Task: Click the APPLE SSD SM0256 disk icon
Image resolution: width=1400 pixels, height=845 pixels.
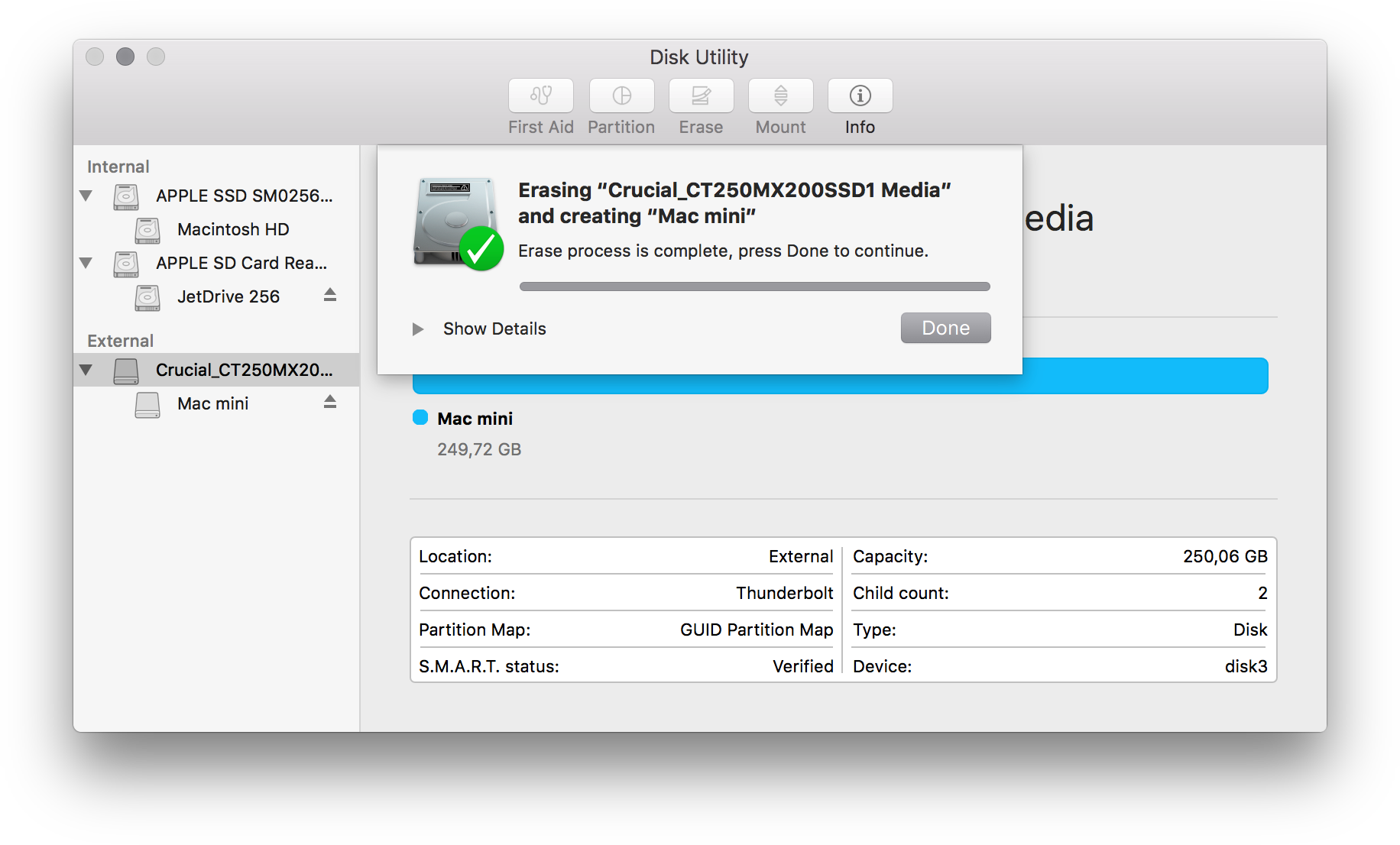Action: click(x=126, y=196)
